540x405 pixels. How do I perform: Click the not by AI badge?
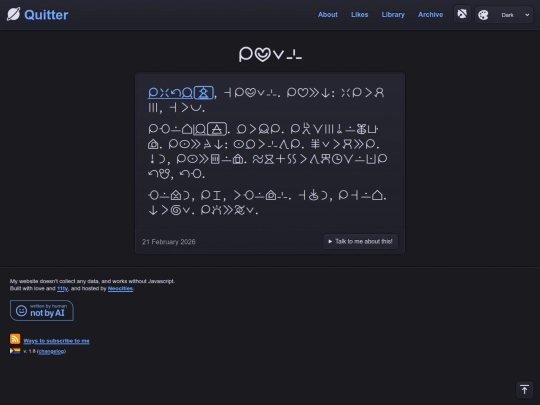[42, 311]
